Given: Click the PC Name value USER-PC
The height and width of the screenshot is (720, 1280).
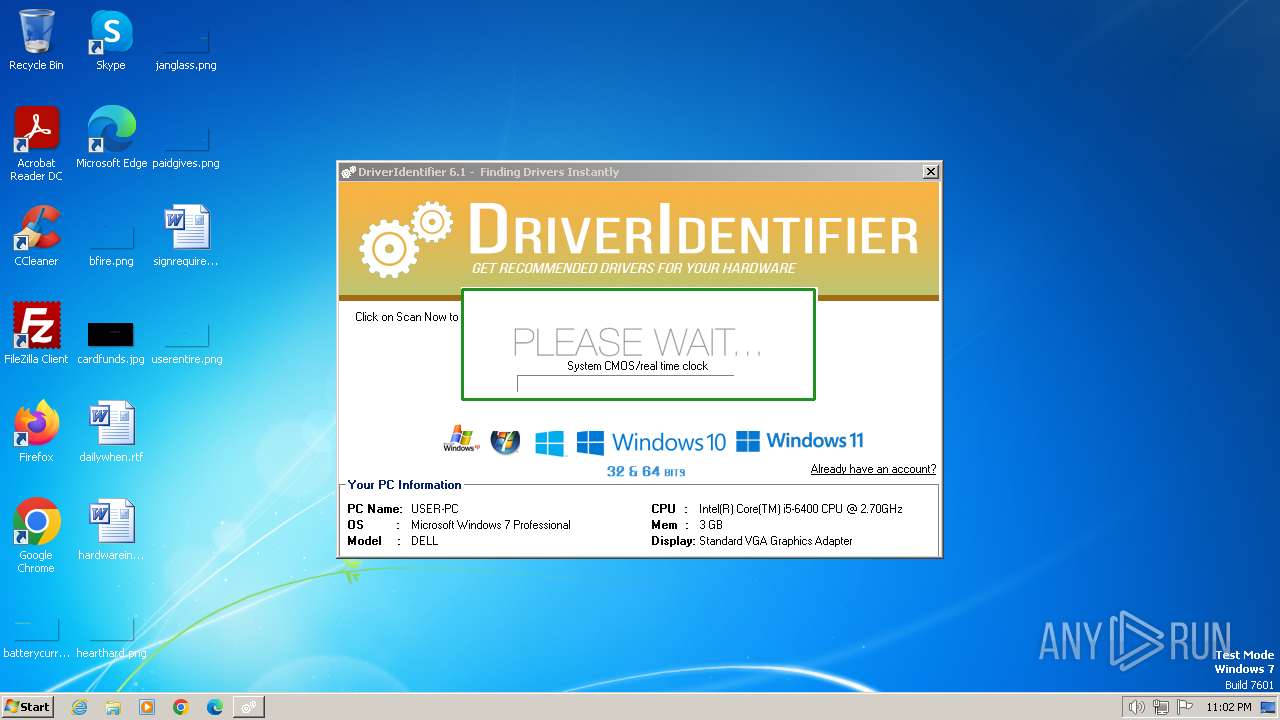Looking at the screenshot, I should tap(435, 509).
